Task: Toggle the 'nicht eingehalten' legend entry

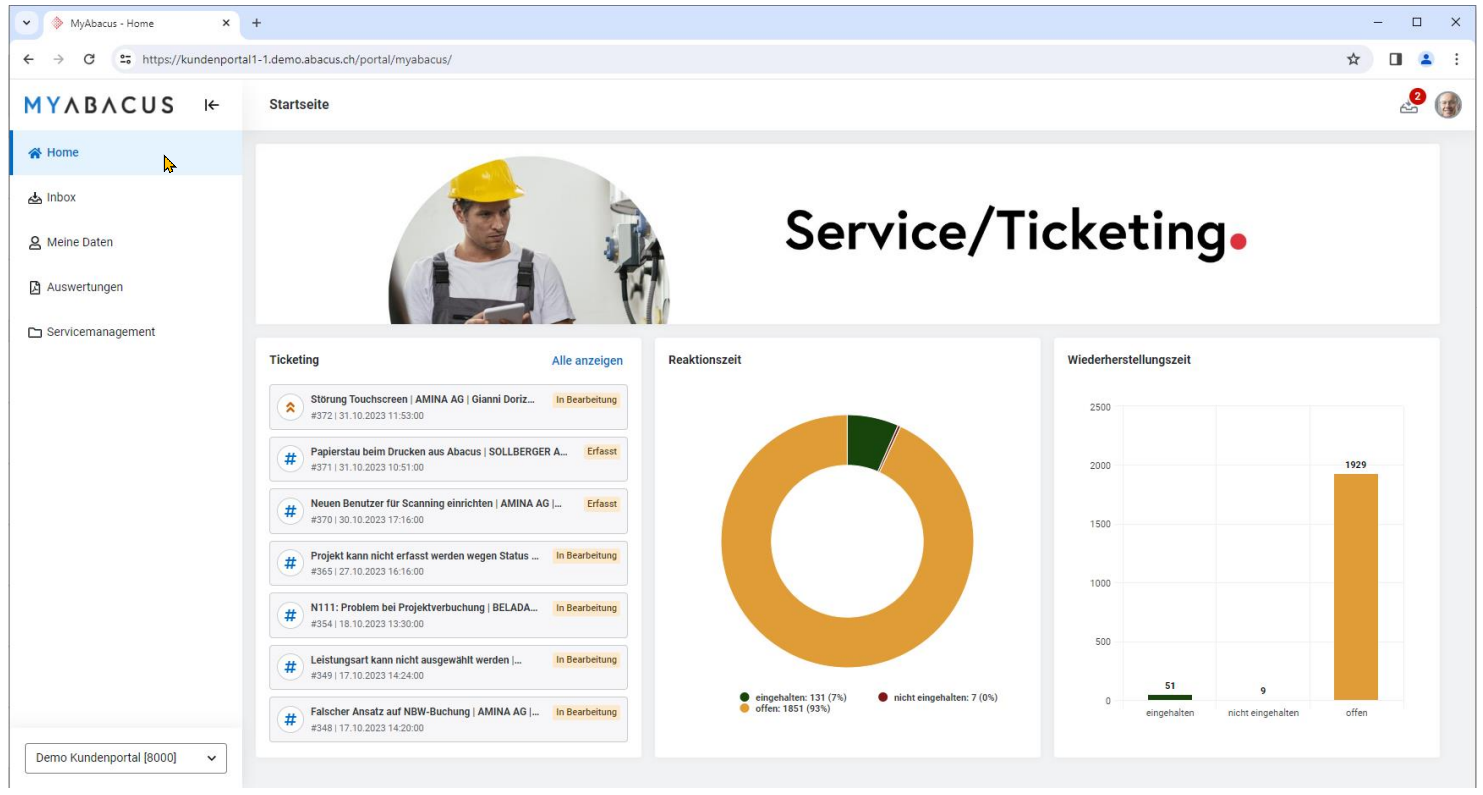Action: click(x=937, y=697)
